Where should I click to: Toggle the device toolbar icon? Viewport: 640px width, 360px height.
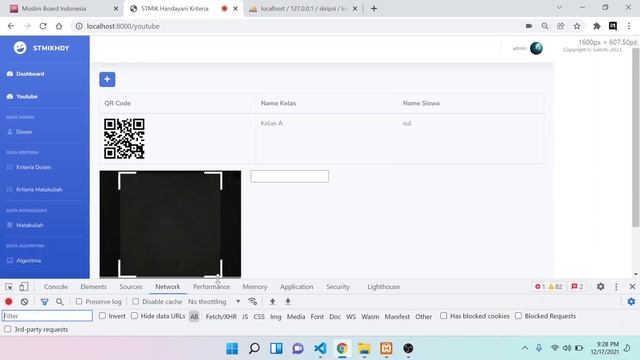coord(24,287)
